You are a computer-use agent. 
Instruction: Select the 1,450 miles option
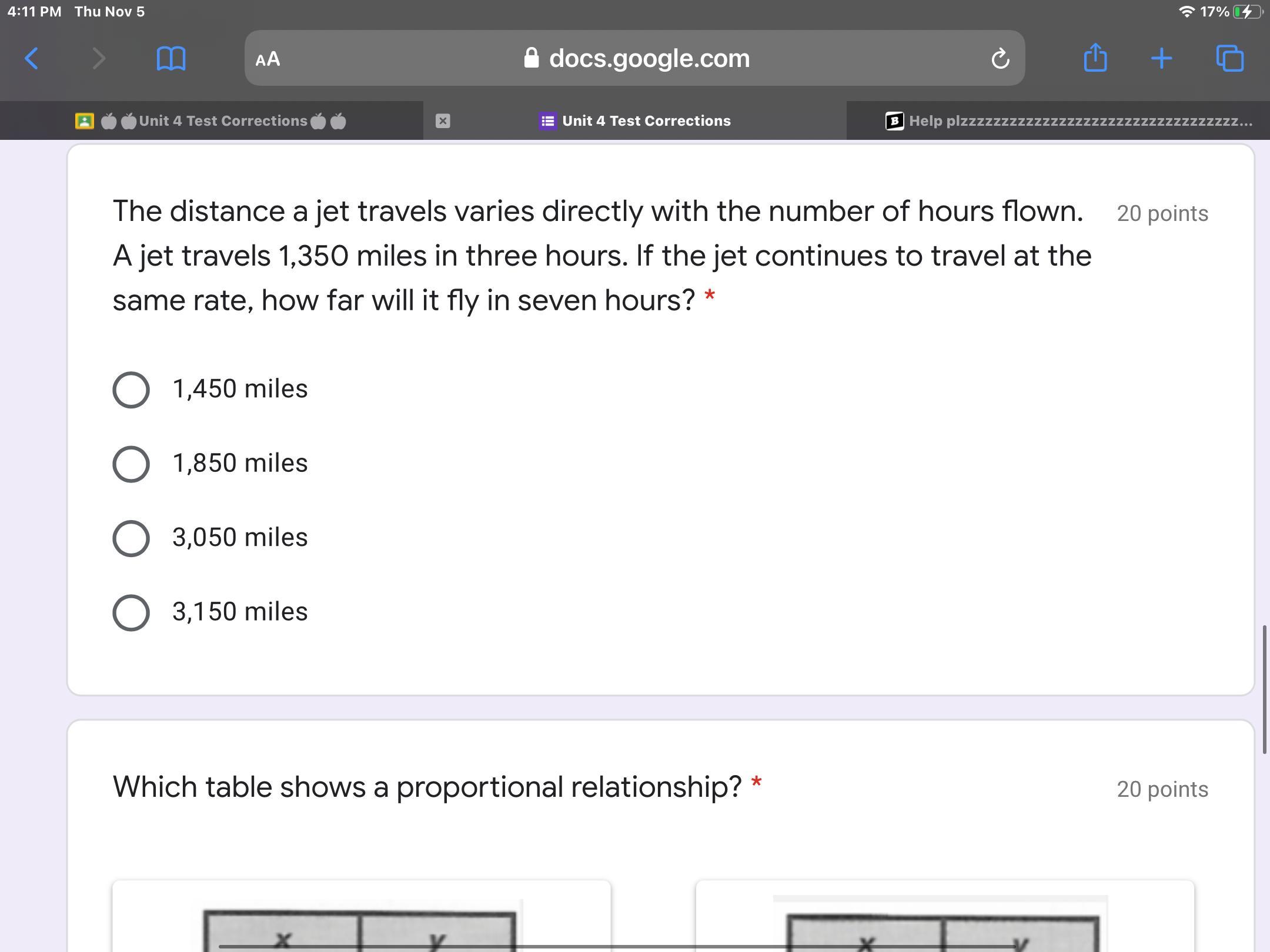131,390
